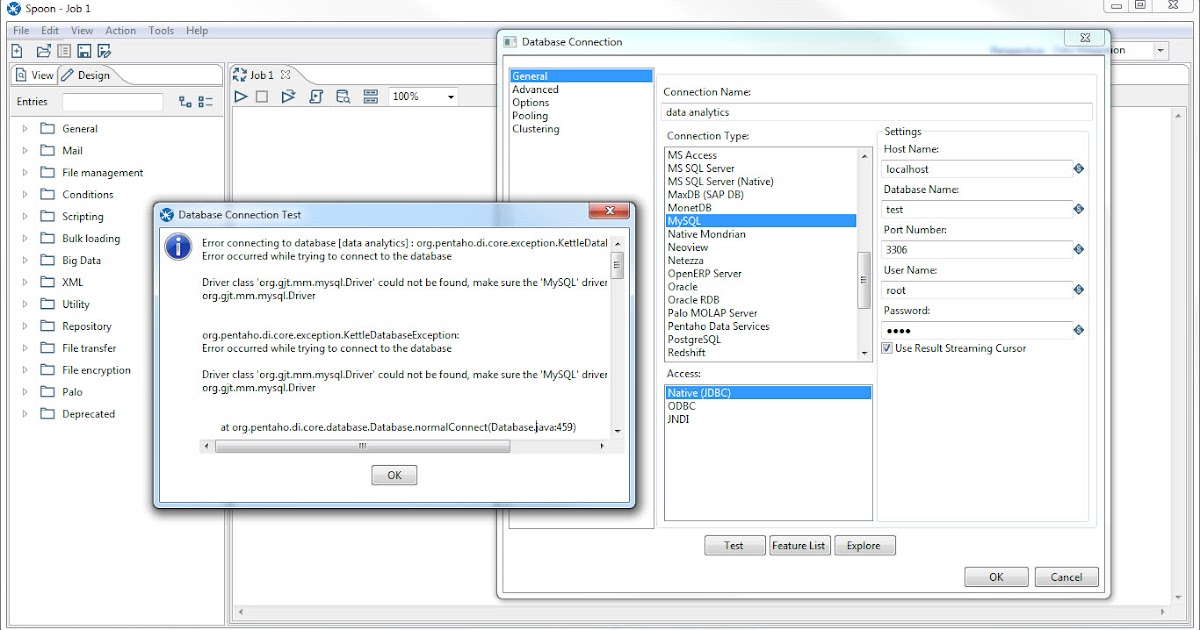Expand the File management folder
1200x630 pixels.
coord(26,173)
